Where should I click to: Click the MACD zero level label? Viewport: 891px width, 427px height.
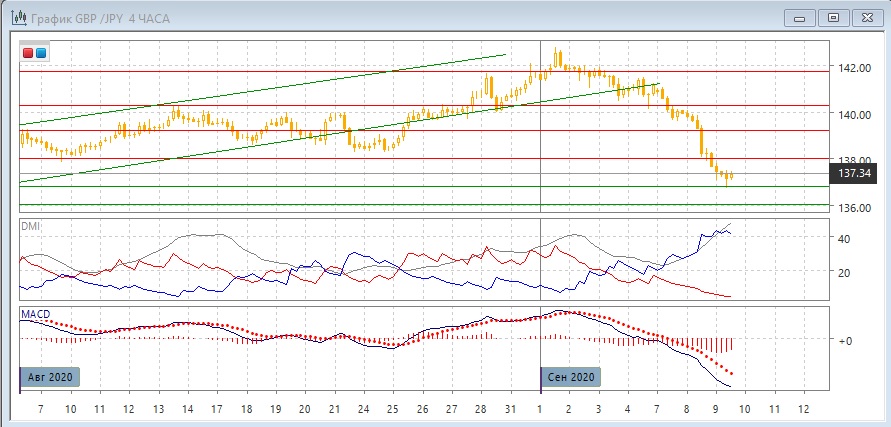point(844,340)
